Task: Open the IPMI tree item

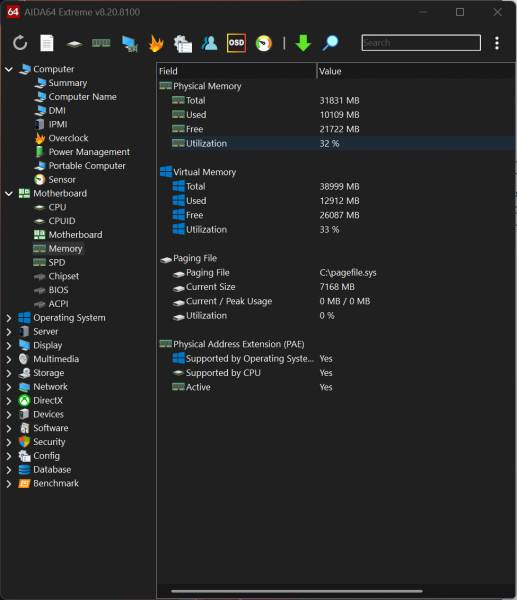Action: pyautogui.click(x=58, y=124)
